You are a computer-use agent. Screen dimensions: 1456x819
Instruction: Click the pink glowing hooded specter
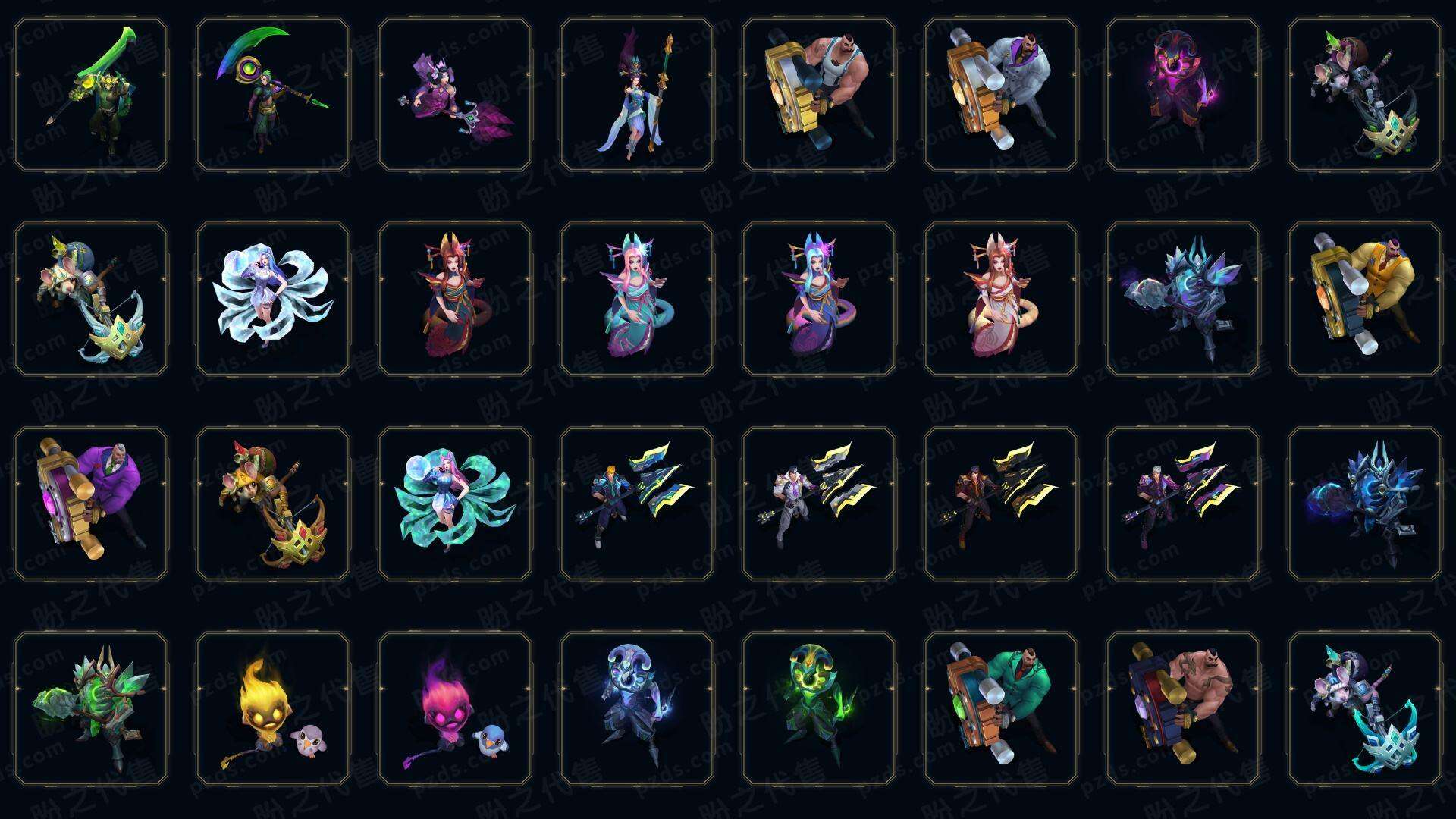click(1183, 95)
